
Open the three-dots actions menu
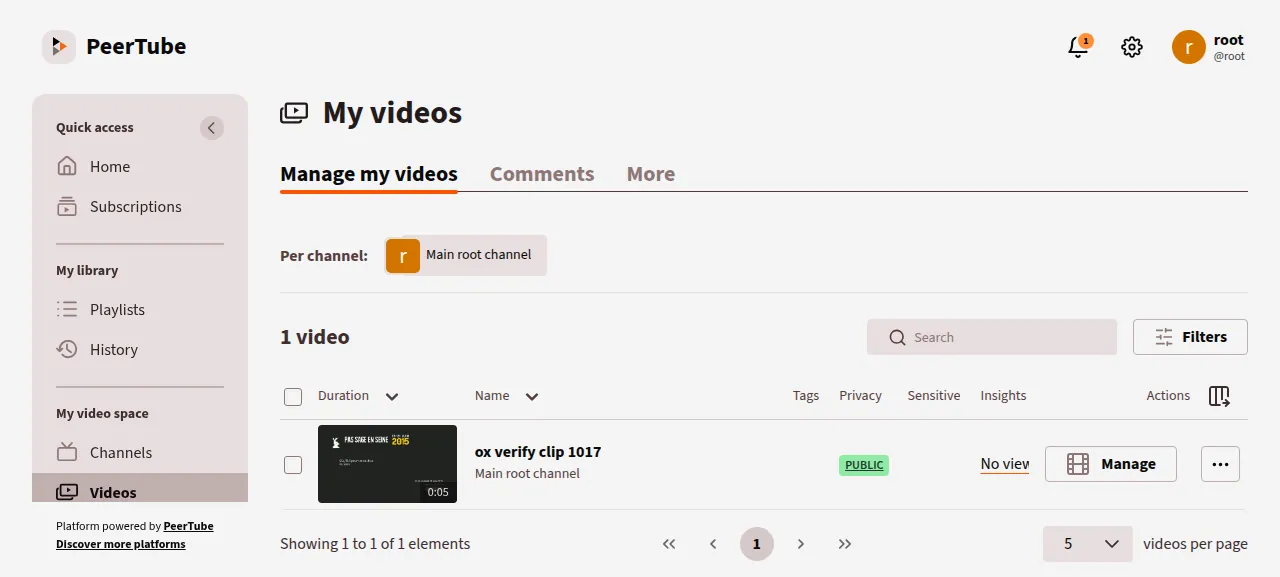(1220, 464)
